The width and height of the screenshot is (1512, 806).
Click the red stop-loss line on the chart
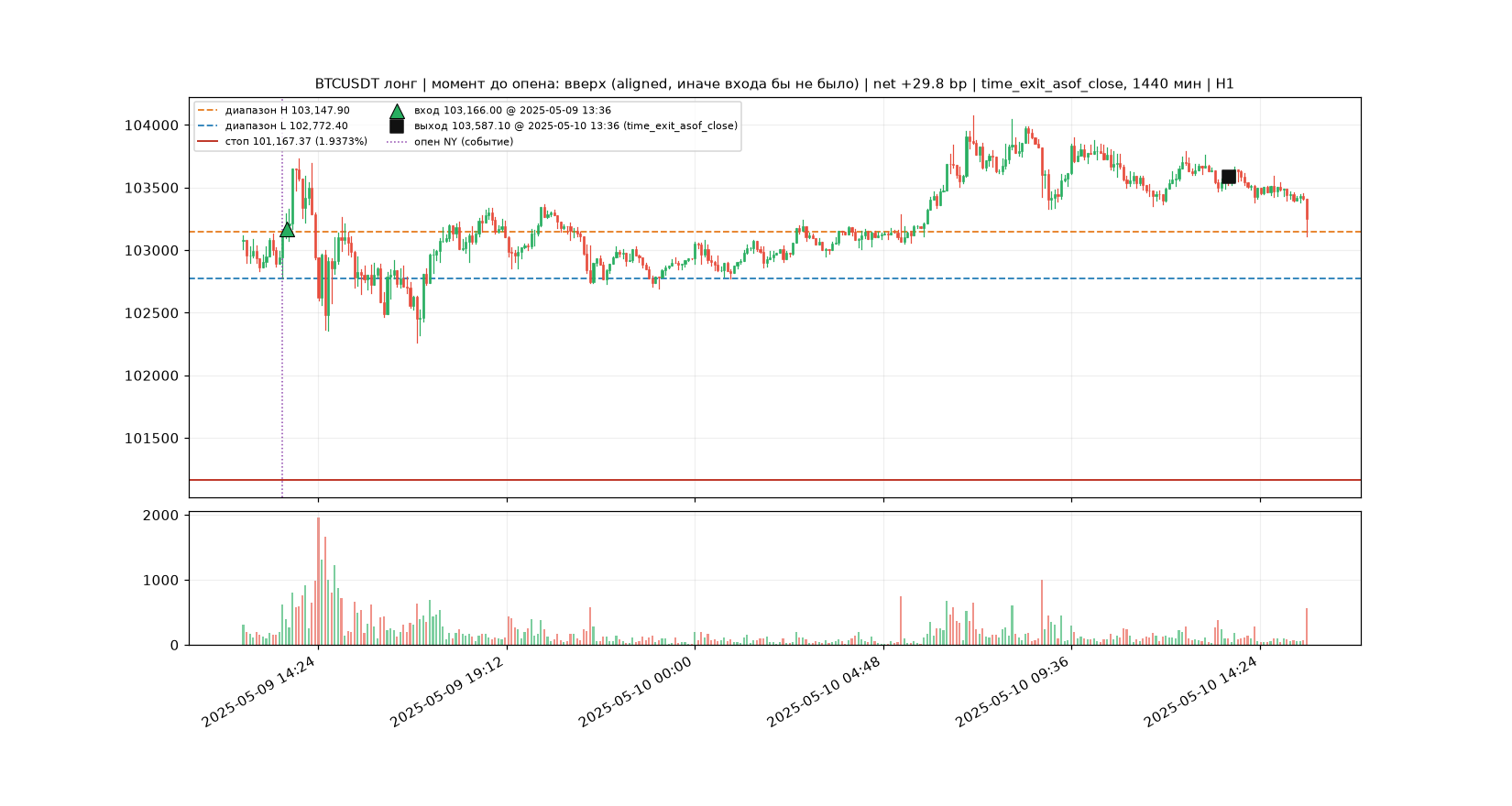point(774,480)
